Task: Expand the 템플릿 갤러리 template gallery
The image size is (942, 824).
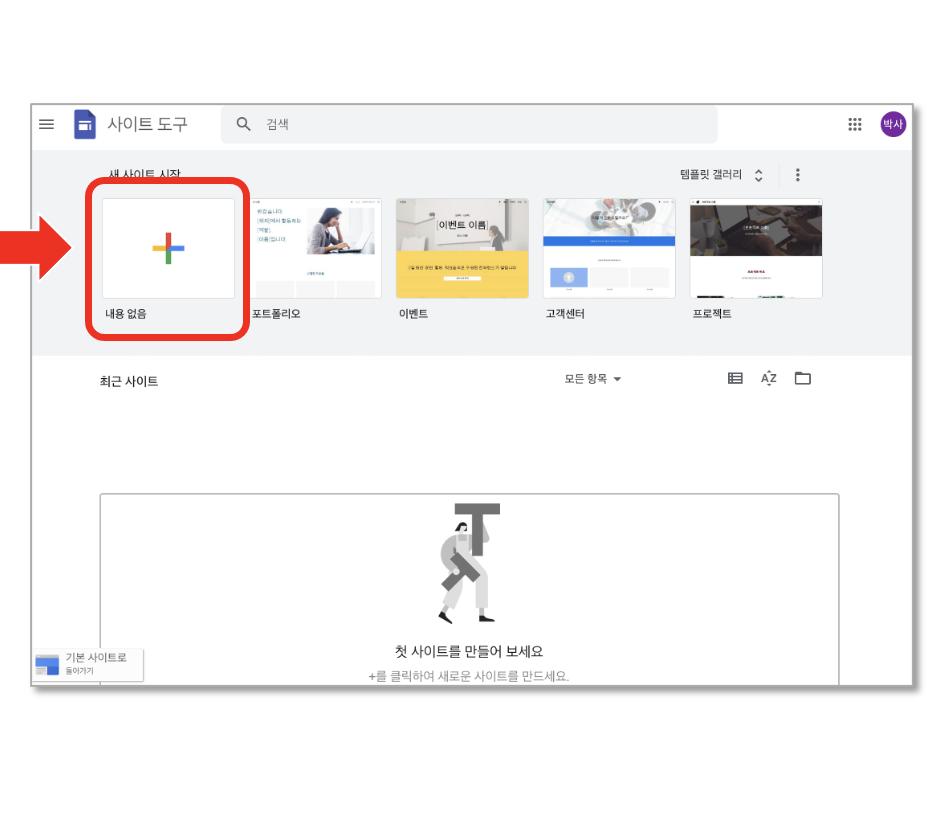Action: 721,175
